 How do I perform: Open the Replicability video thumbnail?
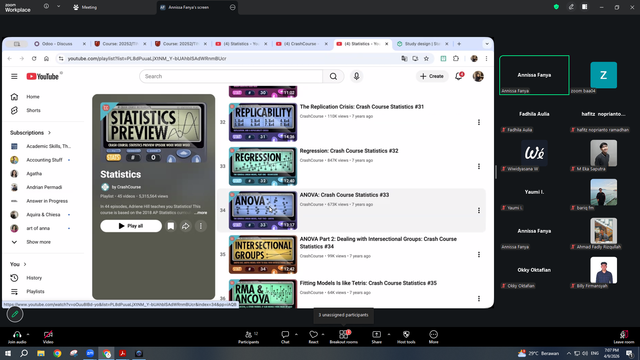(263, 122)
